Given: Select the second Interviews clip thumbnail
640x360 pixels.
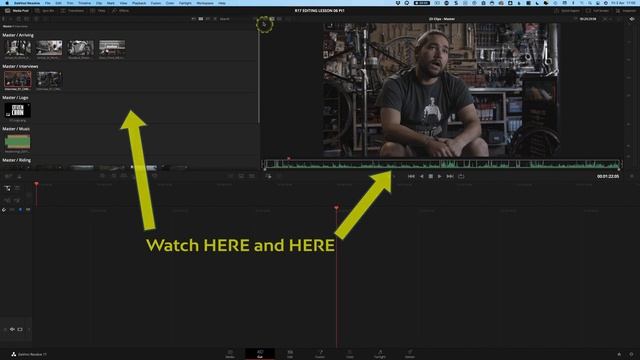Looking at the screenshot, I should click(49, 79).
